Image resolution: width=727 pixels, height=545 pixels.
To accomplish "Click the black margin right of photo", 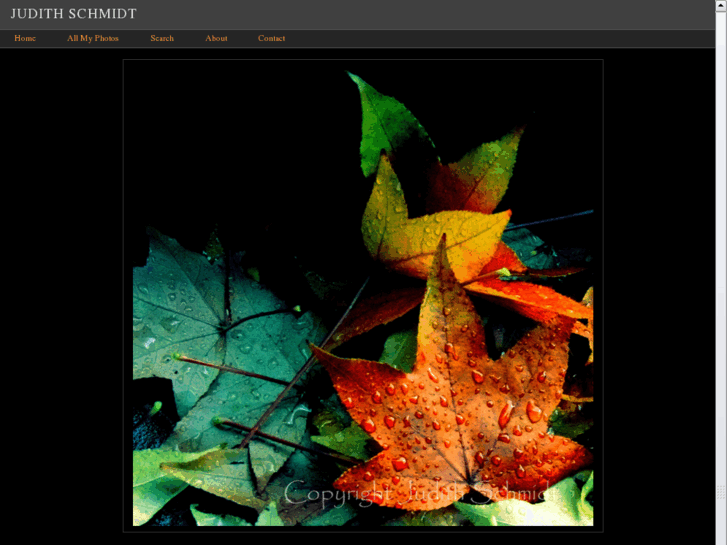I will (x=660, y=300).
